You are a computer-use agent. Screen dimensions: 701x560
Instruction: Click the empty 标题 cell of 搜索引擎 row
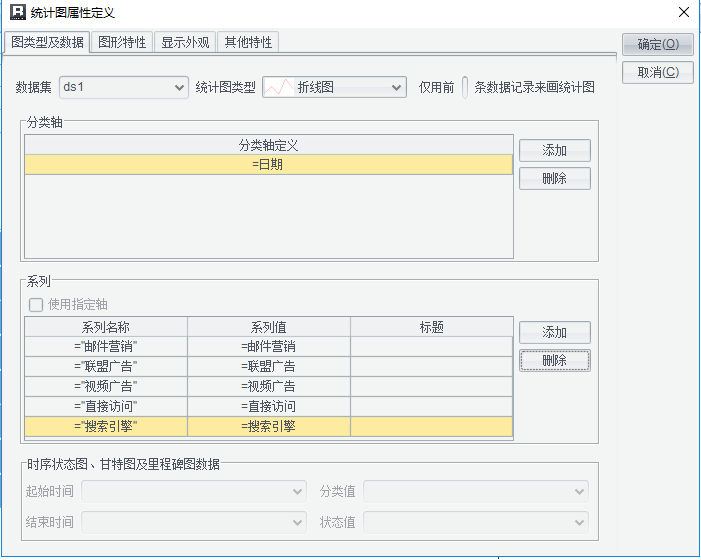tap(431, 426)
